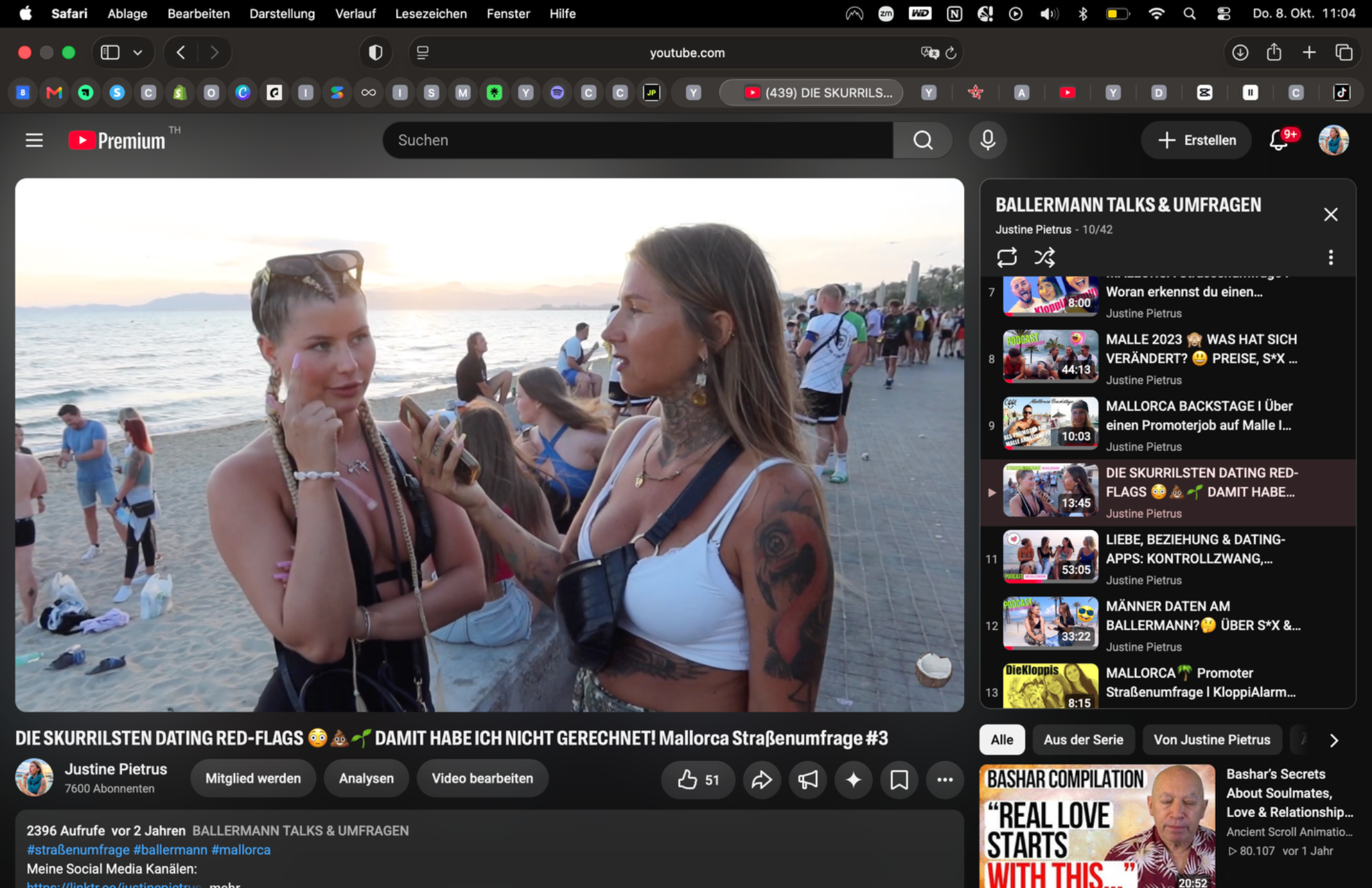Toggle playlist loop
The height and width of the screenshot is (888, 1372).
pyautogui.click(x=1006, y=257)
